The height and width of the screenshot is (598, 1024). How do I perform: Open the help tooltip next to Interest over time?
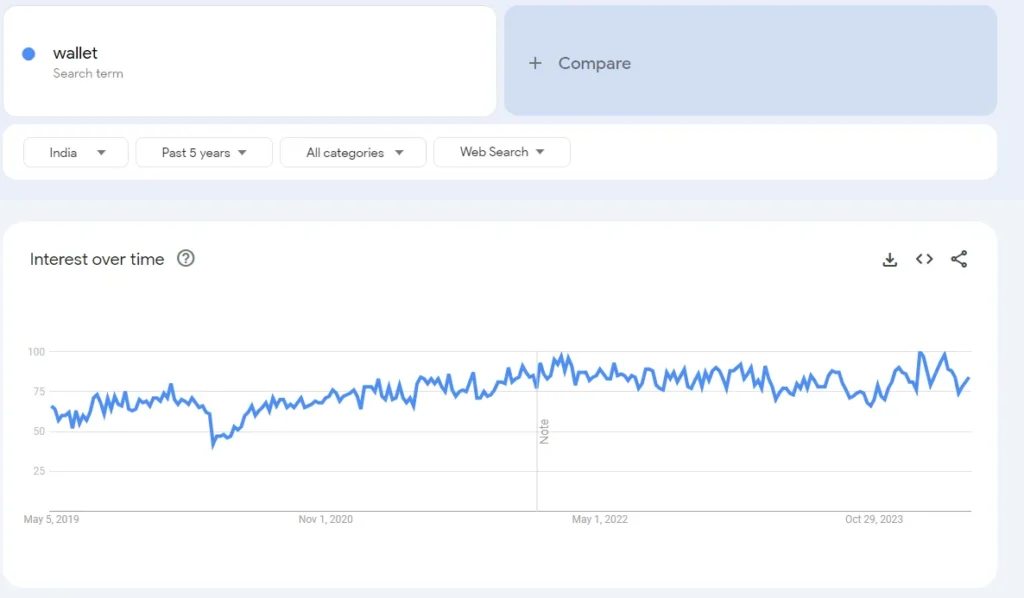pyautogui.click(x=186, y=259)
